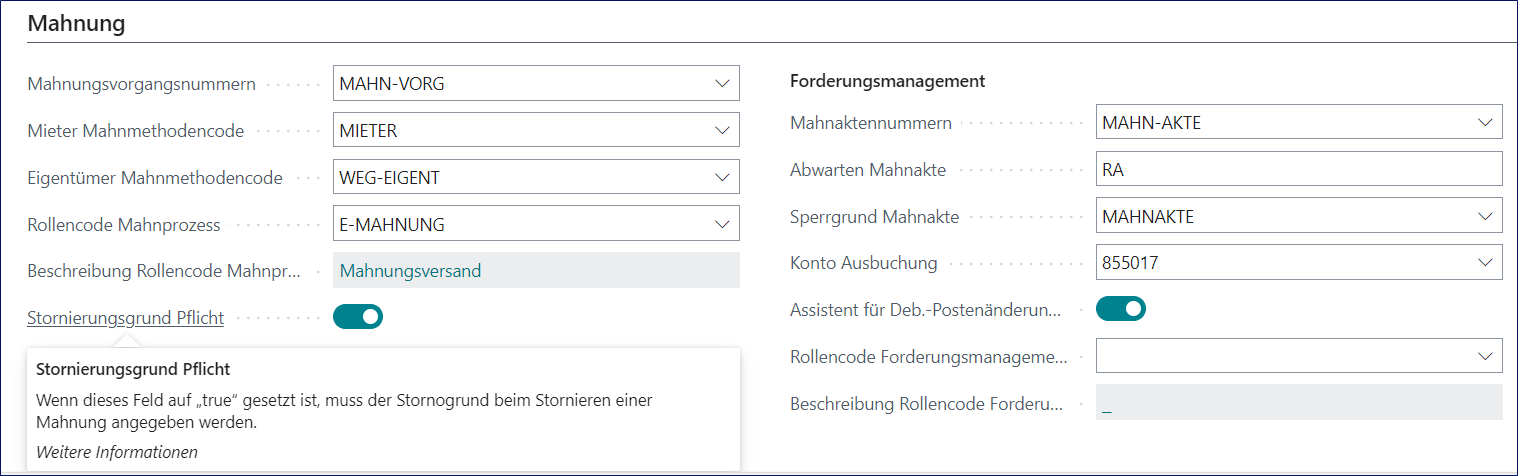Expand the Rollencode Forderungsmanagement dropdown

(1484, 355)
